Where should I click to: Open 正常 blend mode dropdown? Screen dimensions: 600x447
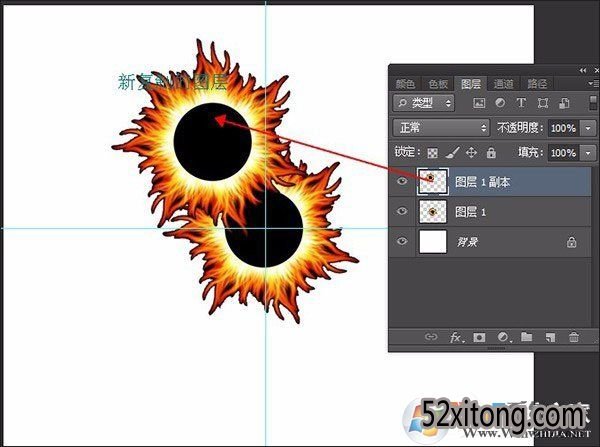441,127
